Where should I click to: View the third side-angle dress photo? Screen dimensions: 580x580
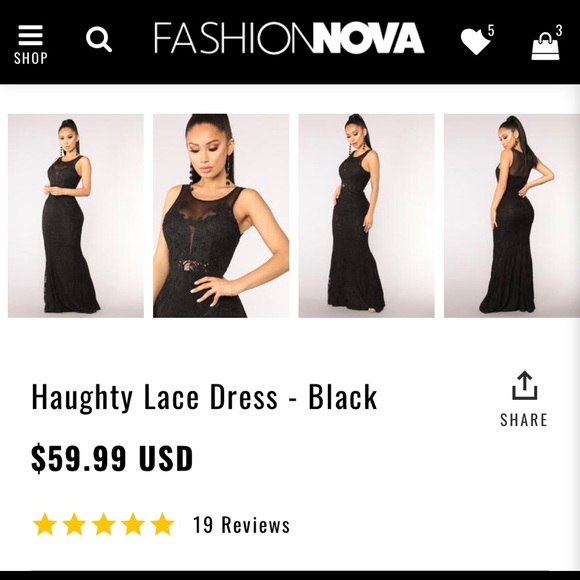tap(367, 216)
